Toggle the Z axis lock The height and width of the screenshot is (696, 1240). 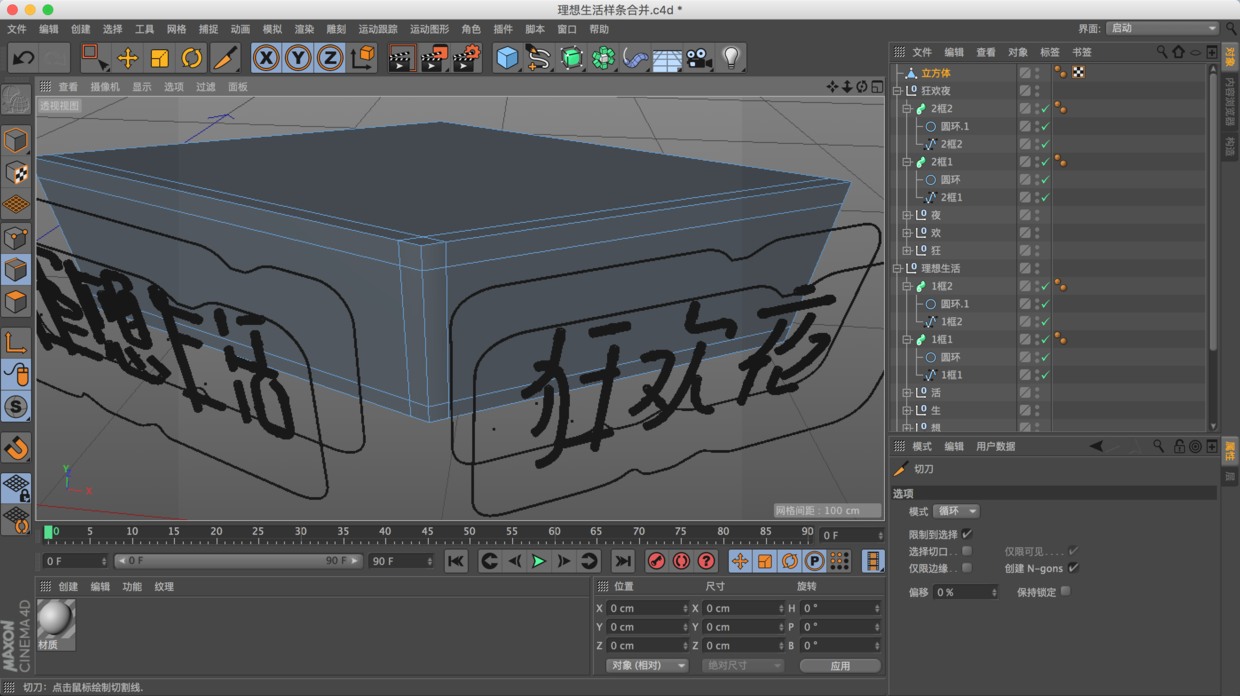[x=329, y=58]
